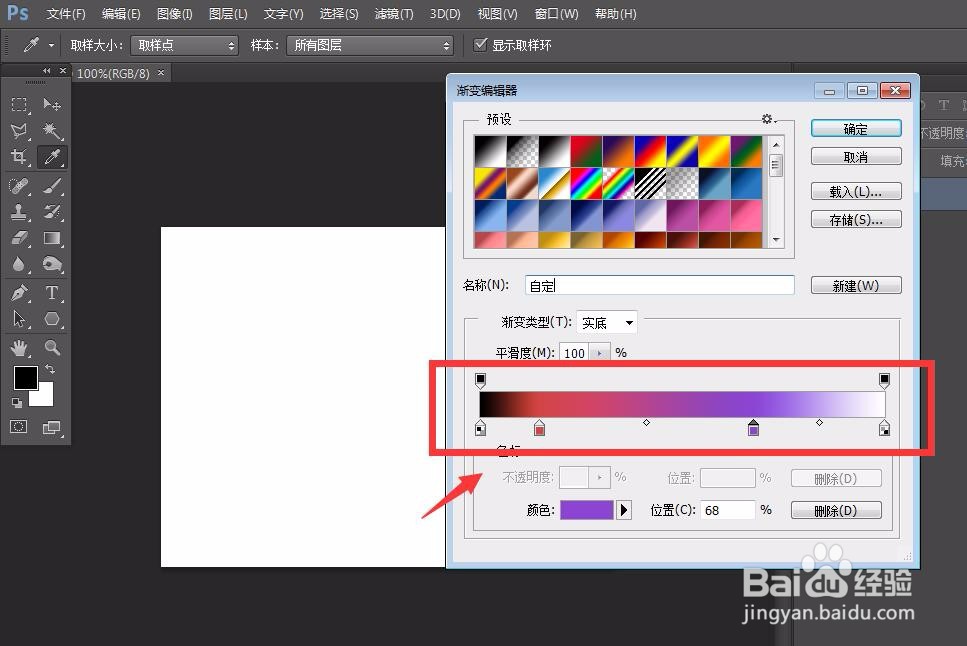Click the 取消 button
Screen dimensions: 967x646
[x=856, y=157]
